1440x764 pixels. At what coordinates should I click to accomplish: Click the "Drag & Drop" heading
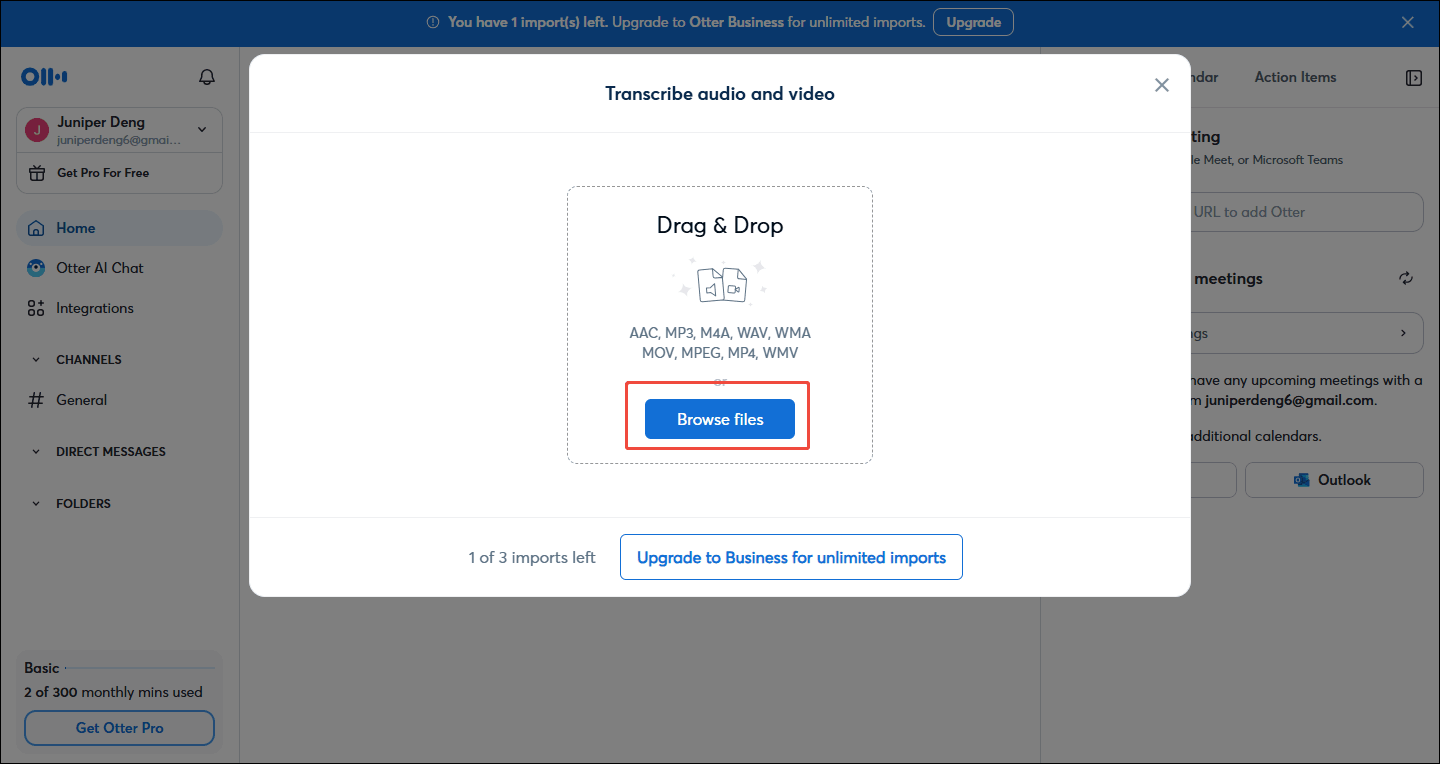click(x=720, y=225)
